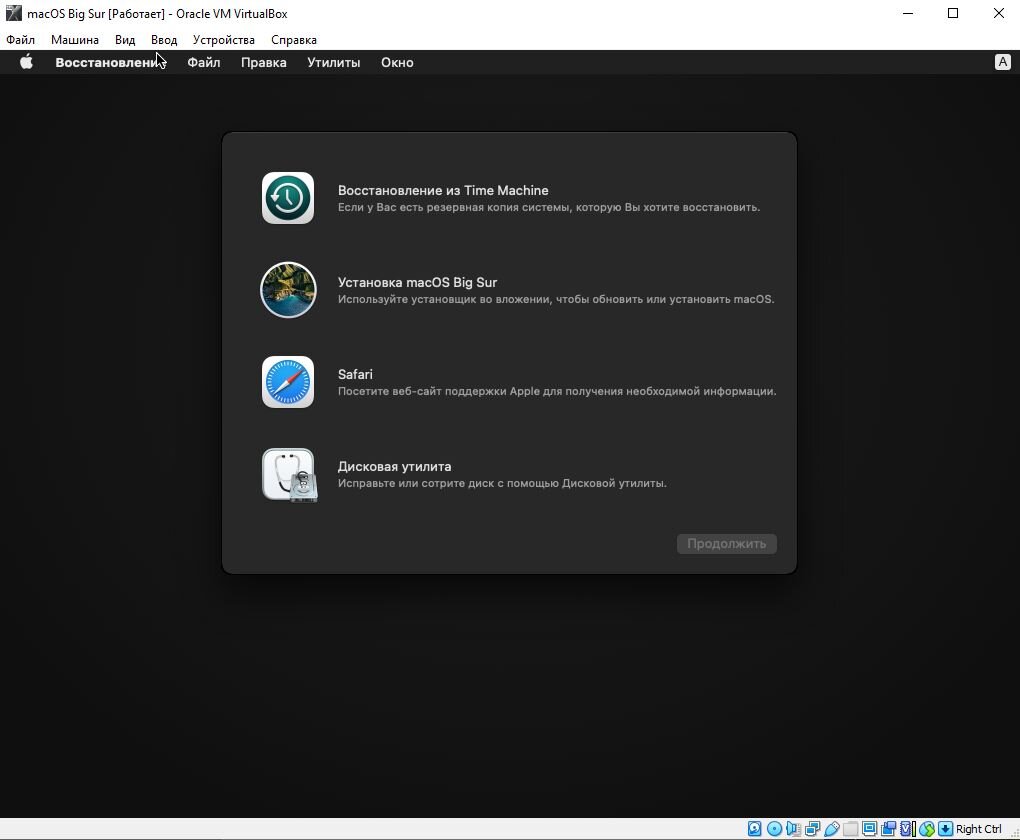Viewport: 1020px width, 840px height.
Task: Click the VirtualBox window title icon
Action: pyautogui.click(x=14, y=13)
